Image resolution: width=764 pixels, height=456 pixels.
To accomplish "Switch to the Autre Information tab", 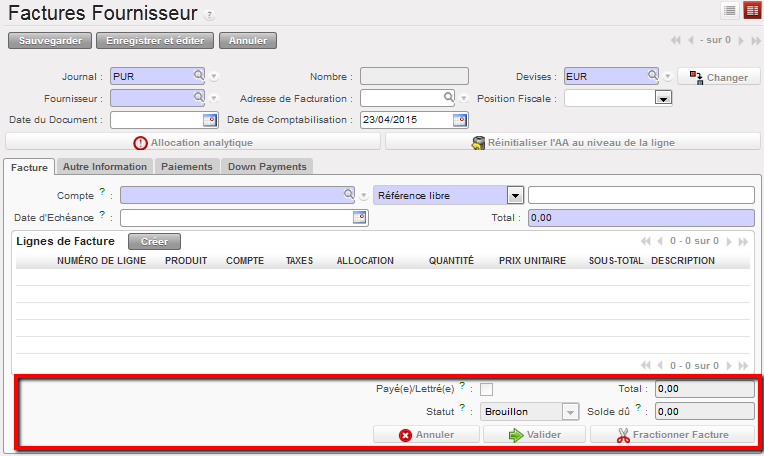I will tap(105, 166).
